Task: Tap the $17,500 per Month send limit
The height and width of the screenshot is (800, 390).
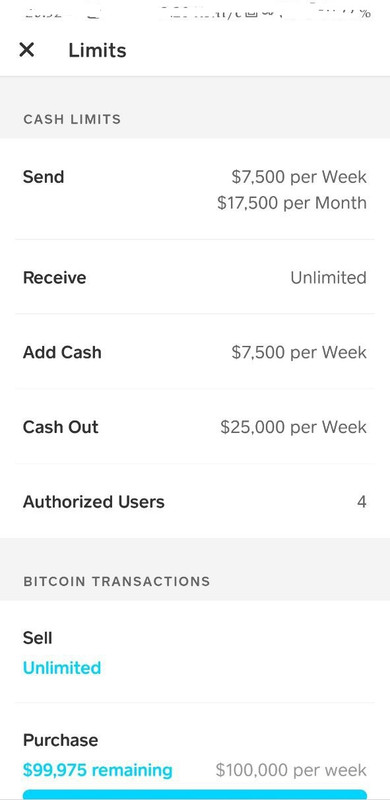Action: click(292, 203)
